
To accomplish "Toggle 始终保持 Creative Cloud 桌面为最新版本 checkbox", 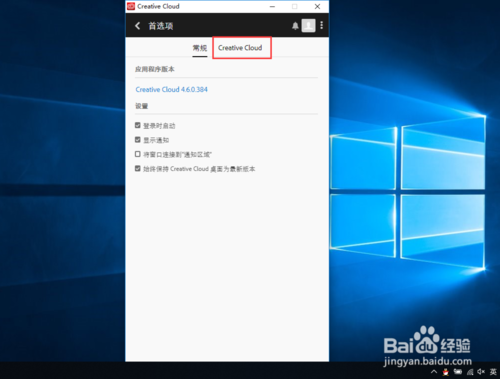I will pos(138,168).
